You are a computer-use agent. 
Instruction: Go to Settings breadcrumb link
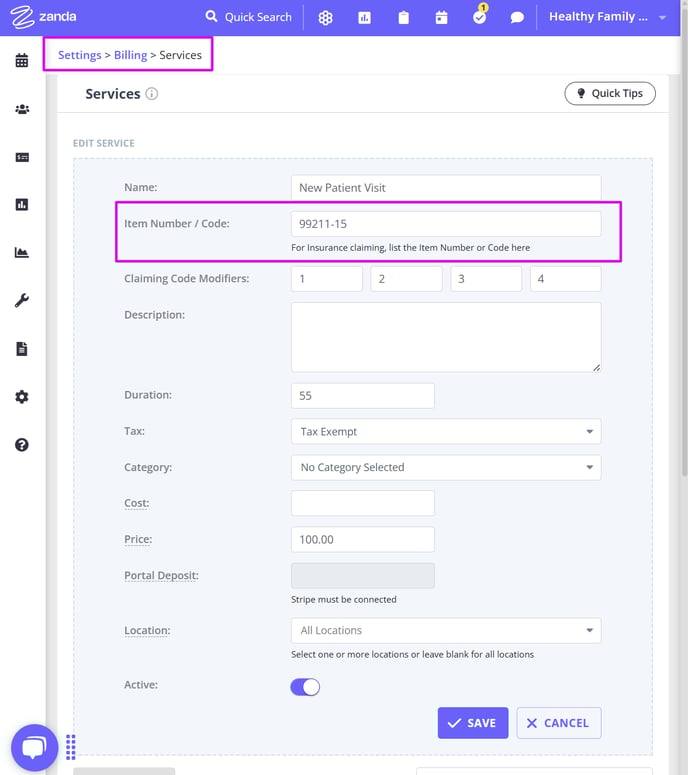coord(80,55)
